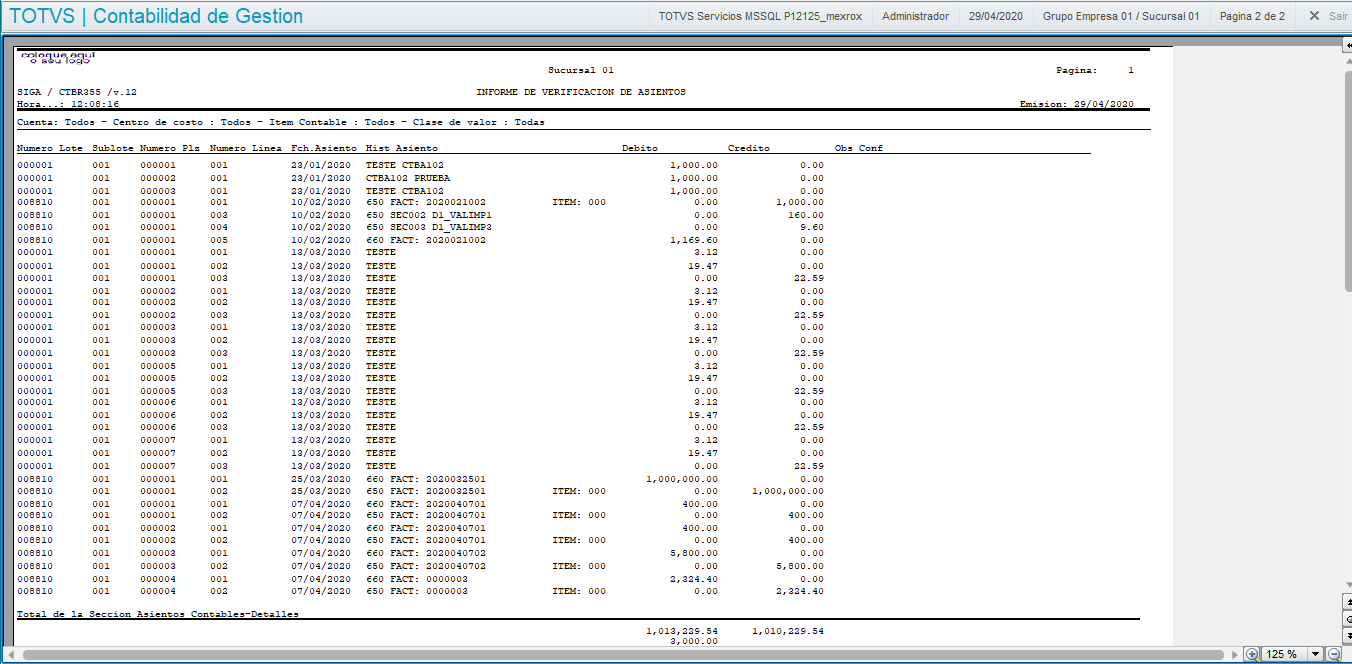Click the CTBA102 PRUEBA history cell
This screenshot has height=664, width=1352.
click(x=408, y=178)
